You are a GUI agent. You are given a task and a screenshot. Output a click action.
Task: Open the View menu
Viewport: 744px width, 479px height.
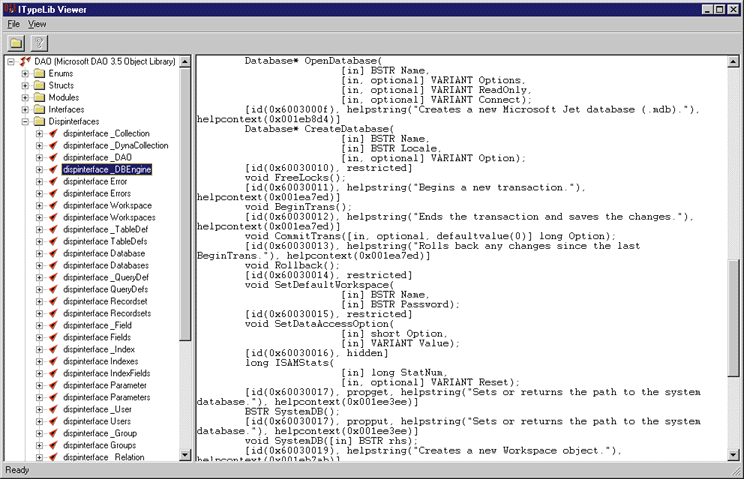tap(37, 23)
